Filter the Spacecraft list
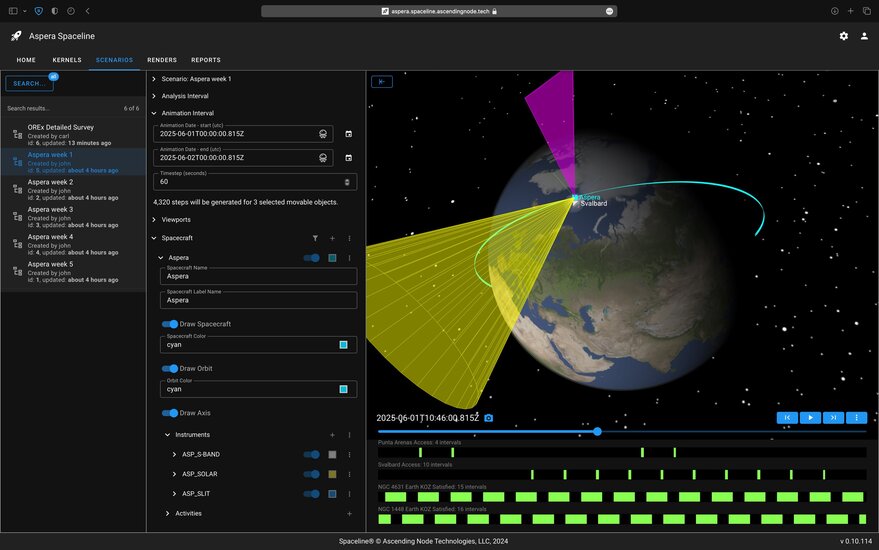 click(315, 238)
